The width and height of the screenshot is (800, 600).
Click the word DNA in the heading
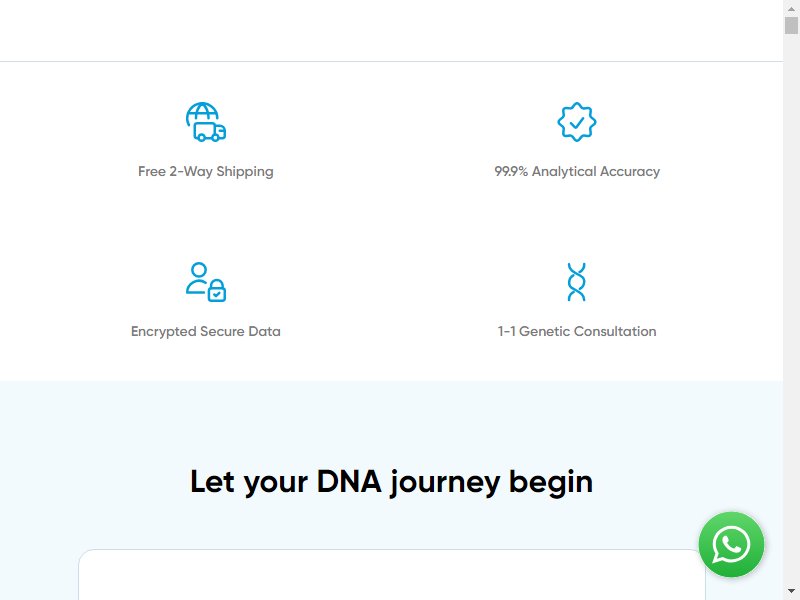pyautogui.click(x=349, y=481)
